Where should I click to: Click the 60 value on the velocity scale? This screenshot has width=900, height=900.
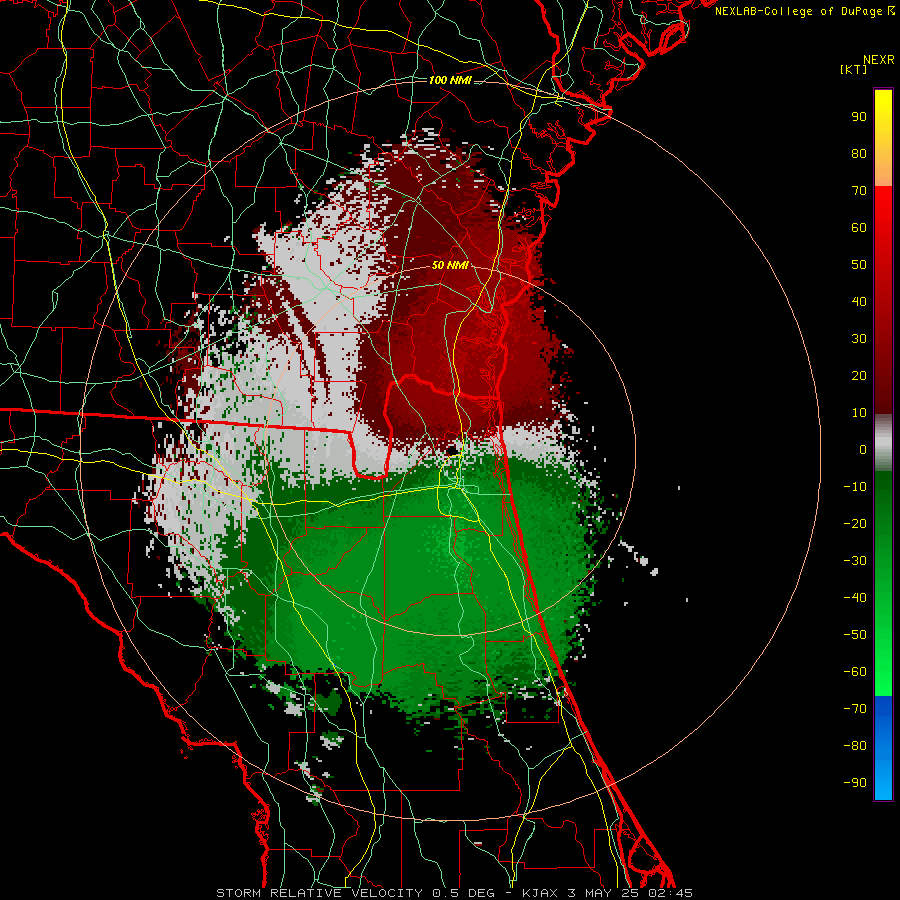pos(859,228)
